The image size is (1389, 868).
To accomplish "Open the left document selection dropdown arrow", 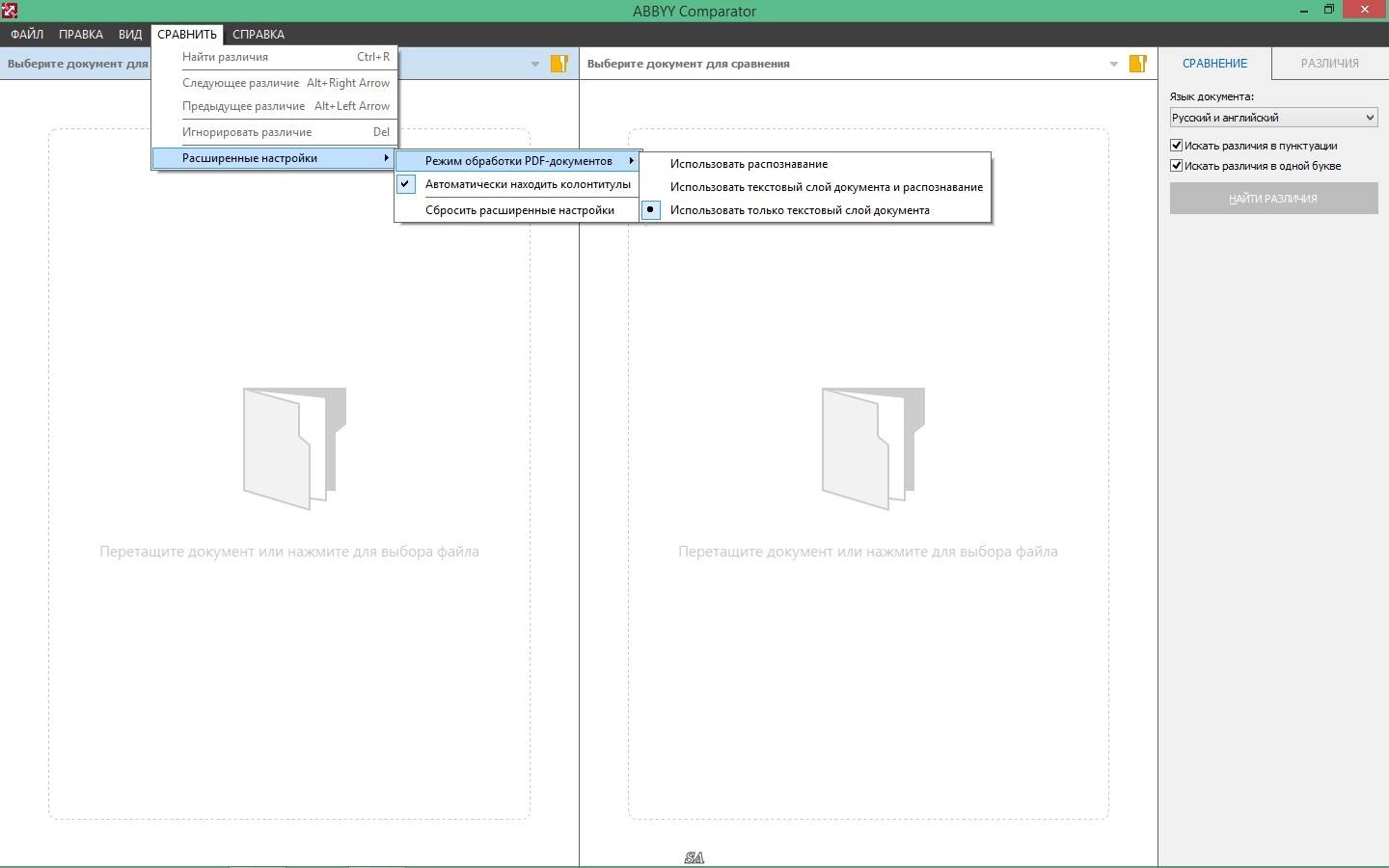I will 535,65.
